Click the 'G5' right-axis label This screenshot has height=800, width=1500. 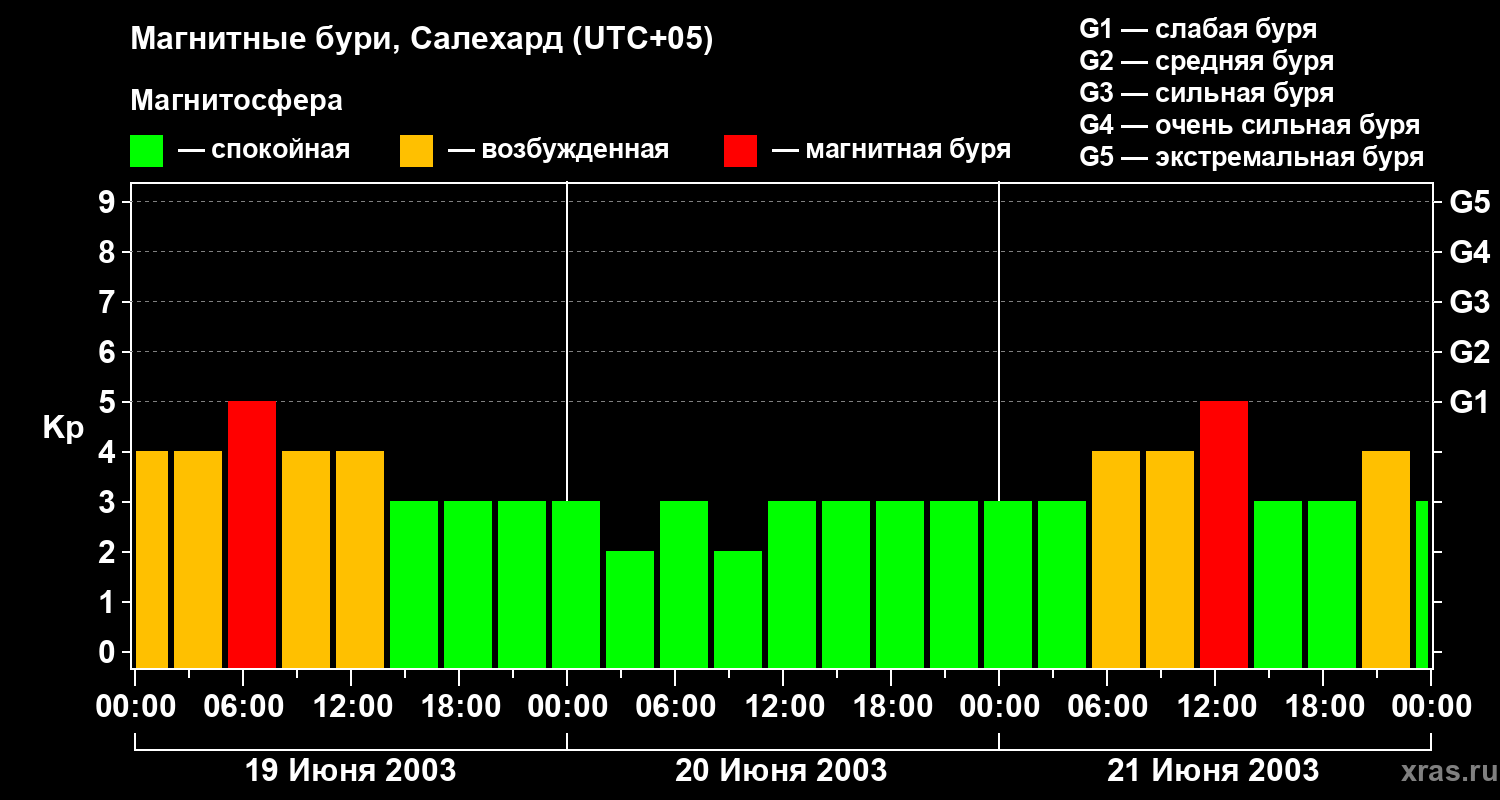1470,202
